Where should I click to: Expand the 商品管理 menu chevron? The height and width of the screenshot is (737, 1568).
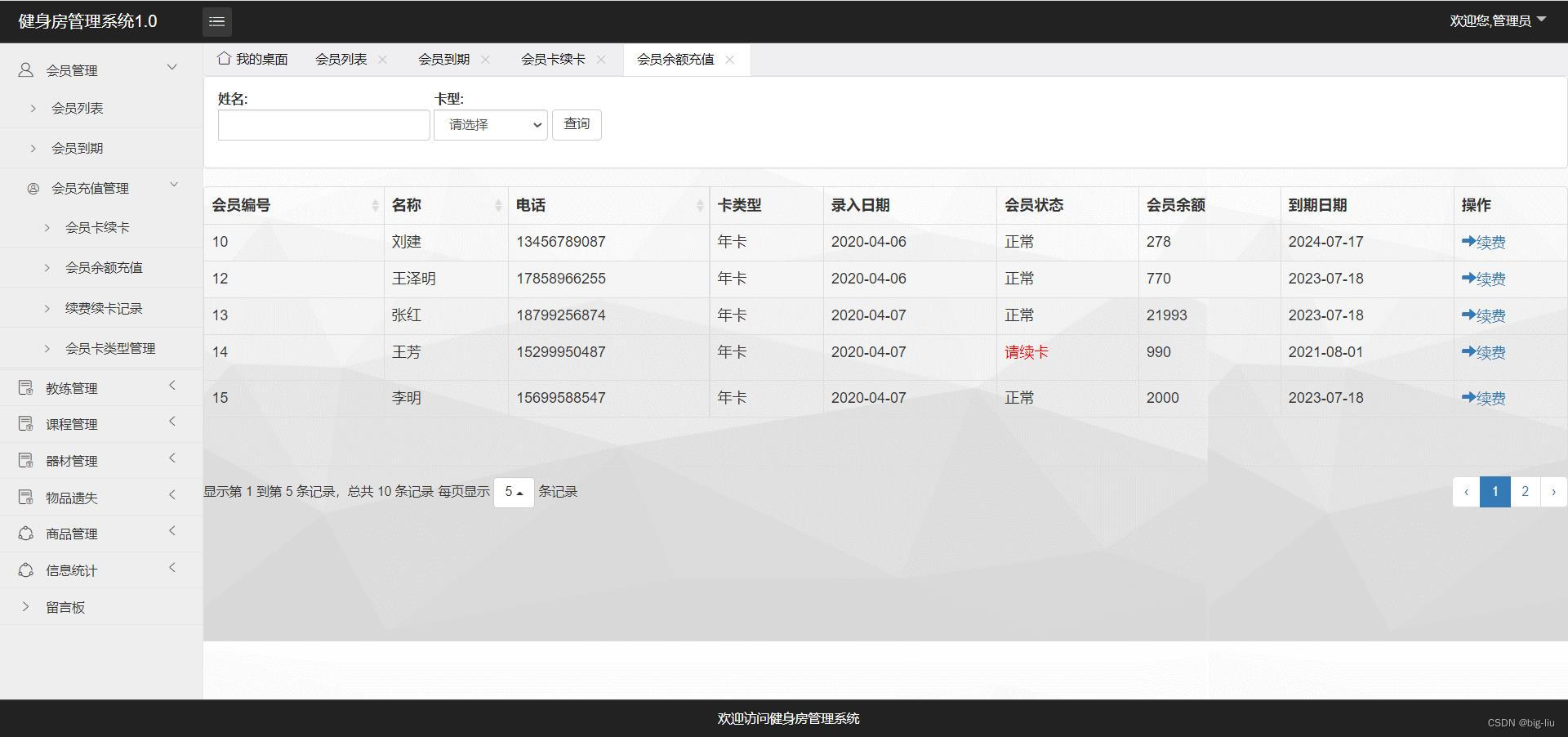coord(172,530)
